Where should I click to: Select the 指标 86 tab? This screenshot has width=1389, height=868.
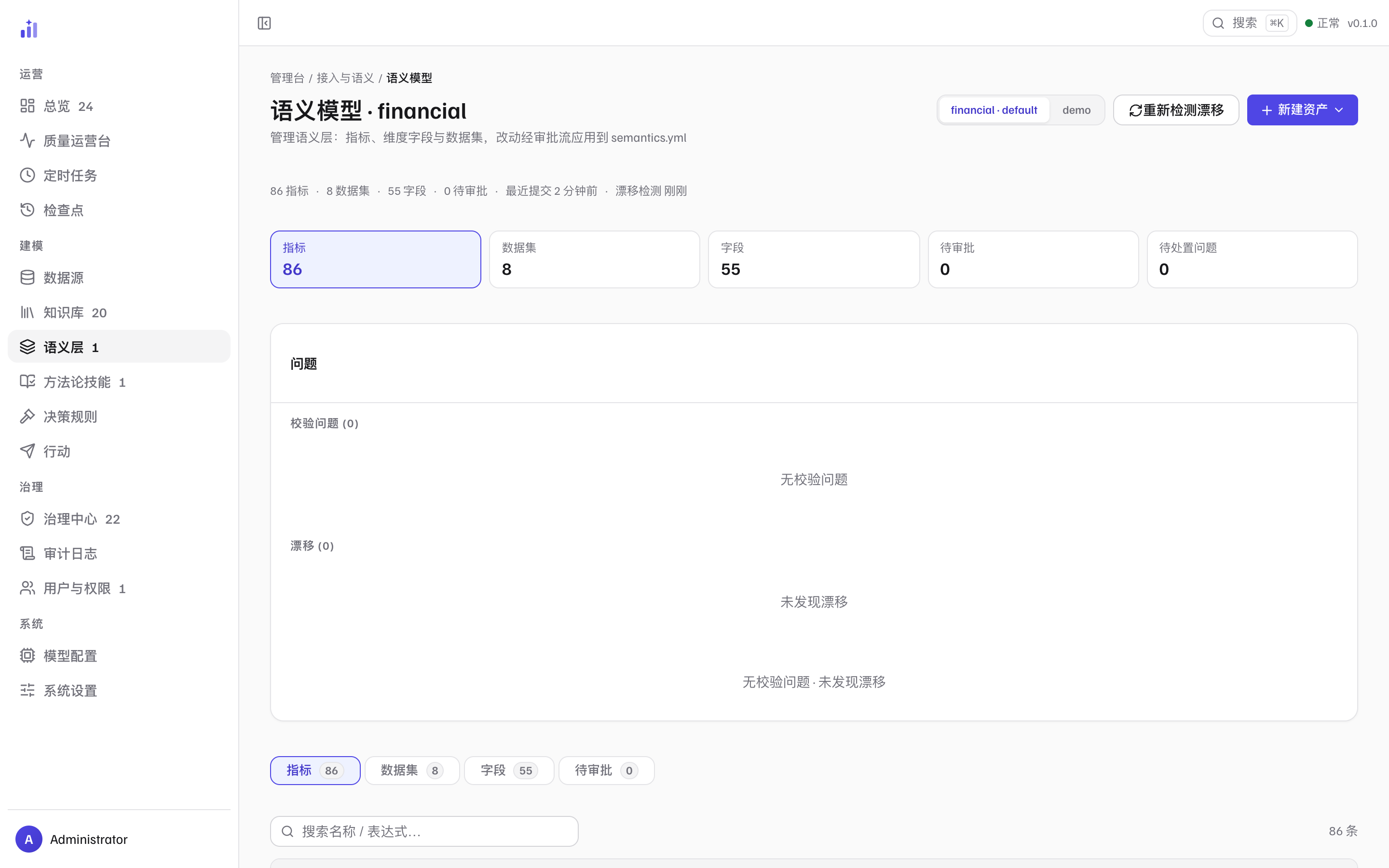click(x=315, y=771)
